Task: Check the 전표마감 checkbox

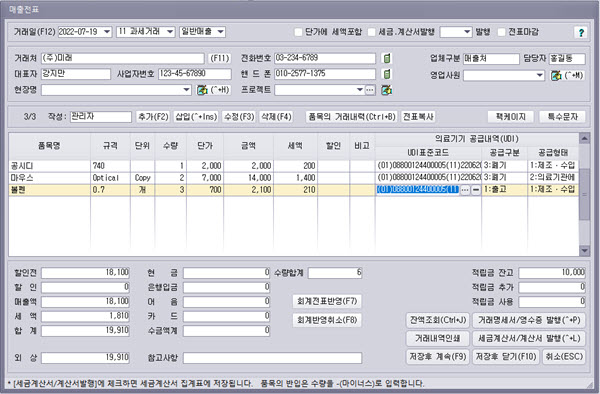Action: pyautogui.click(x=502, y=32)
